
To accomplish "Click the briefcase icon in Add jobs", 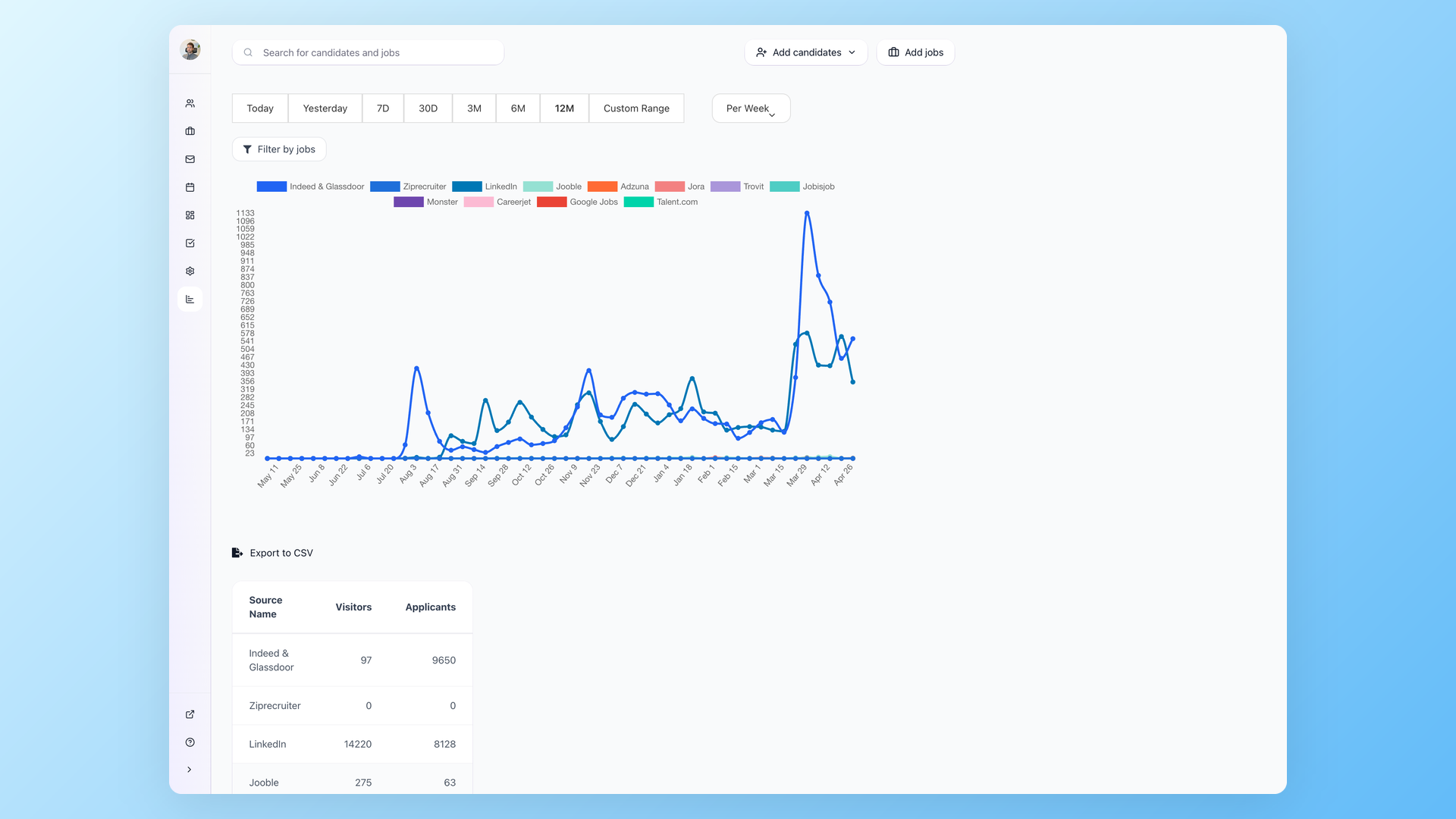I will (894, 52).
